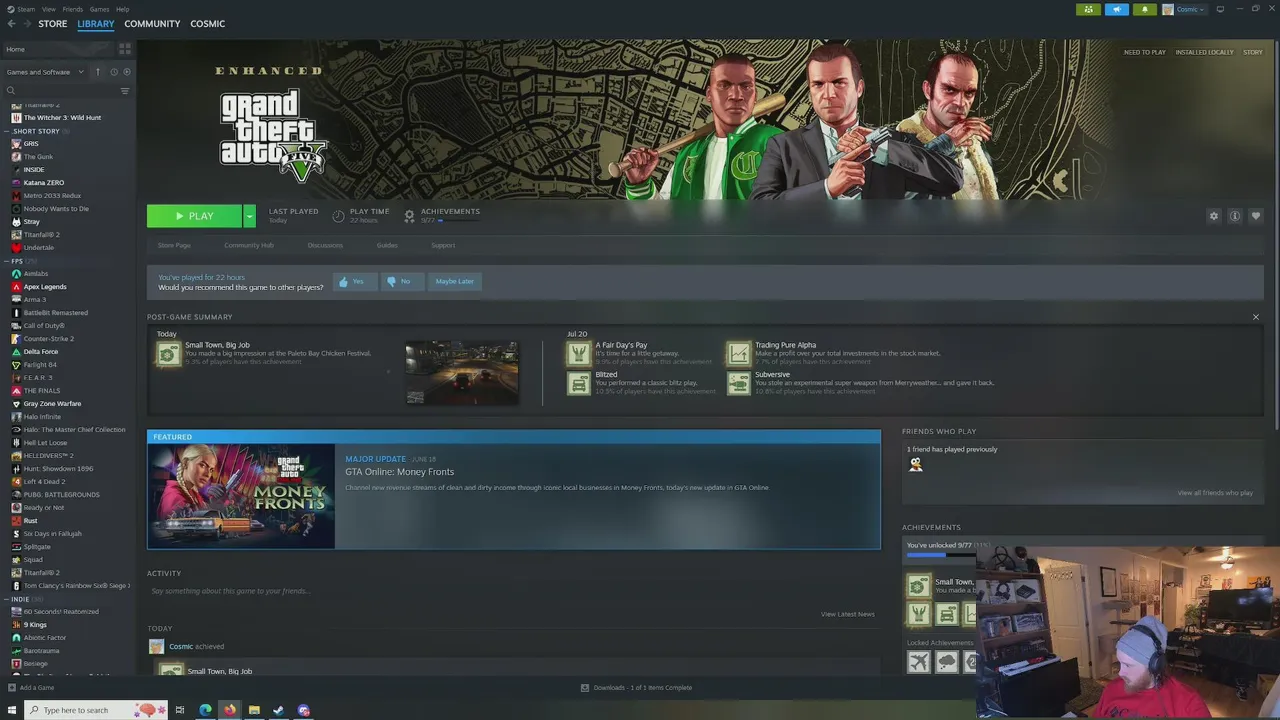This screenshot has width=1280, height=720.
Task: Open the Friends menu
Action: 72,9
